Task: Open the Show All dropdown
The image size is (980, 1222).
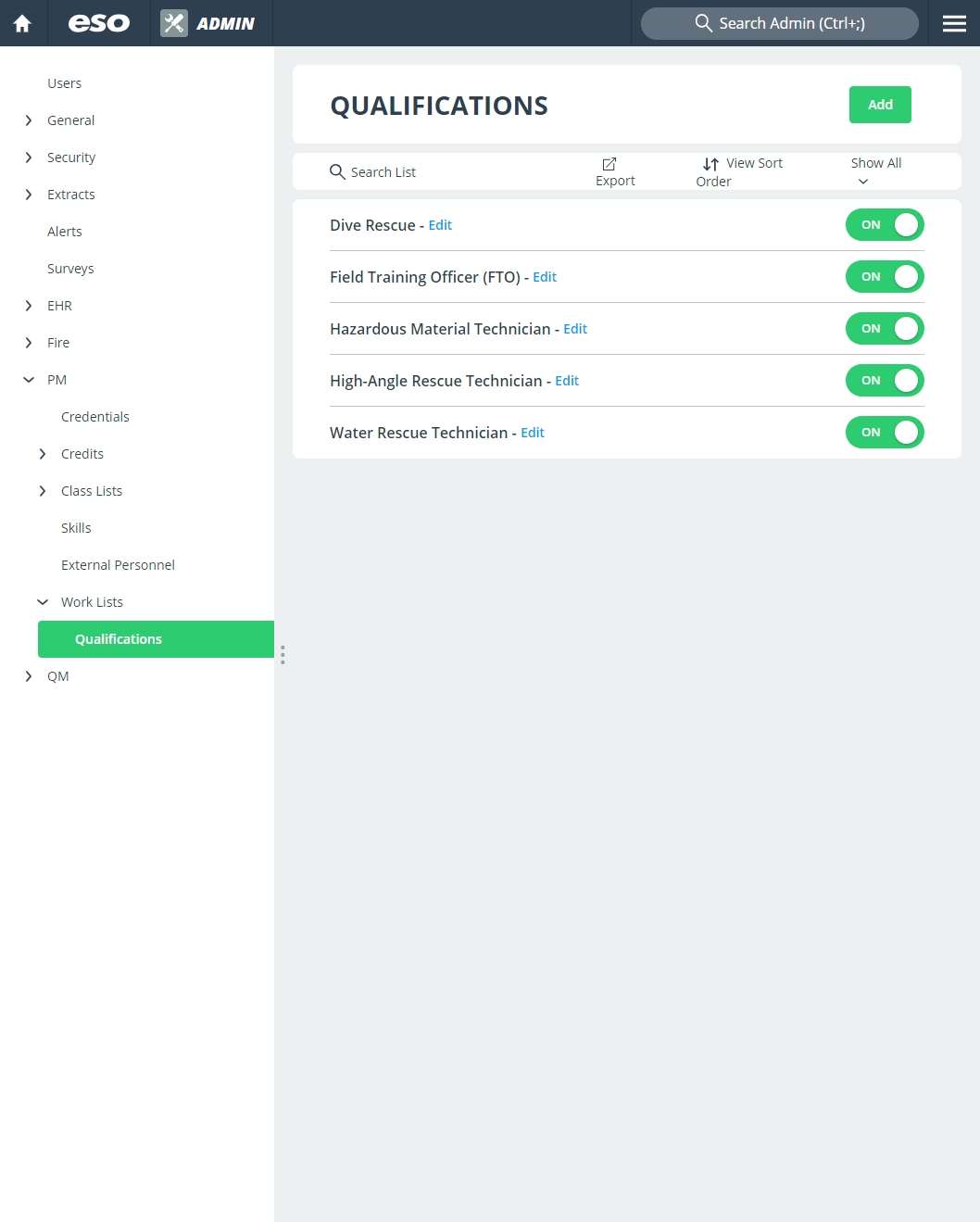Action: tap(875, 171)
